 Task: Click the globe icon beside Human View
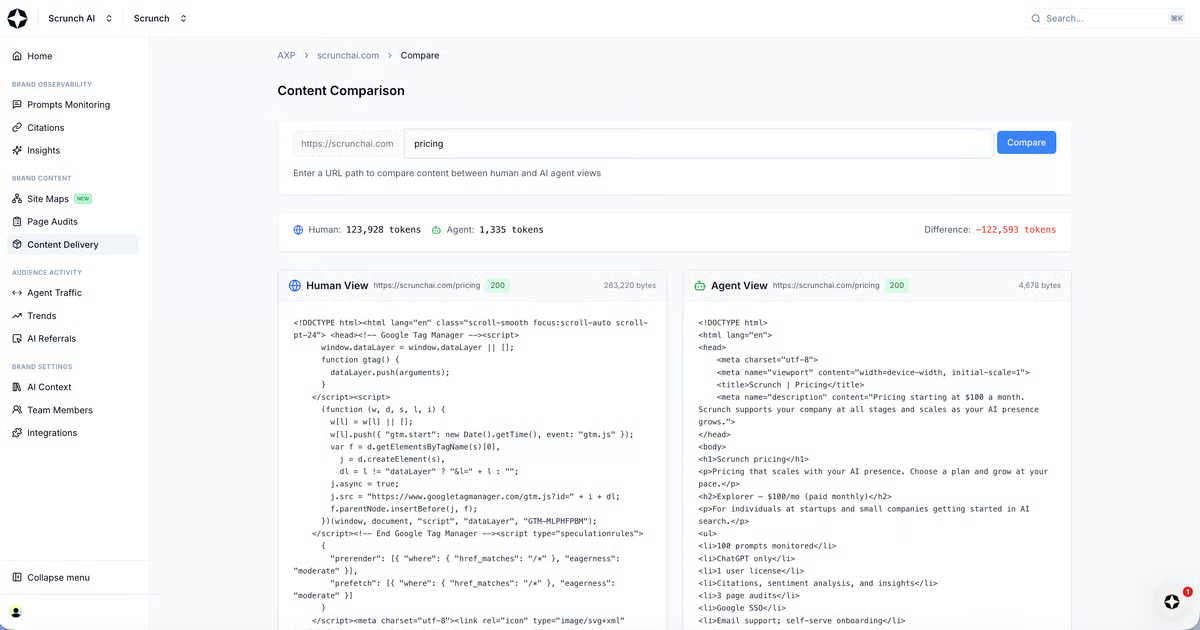click(294, 285)
